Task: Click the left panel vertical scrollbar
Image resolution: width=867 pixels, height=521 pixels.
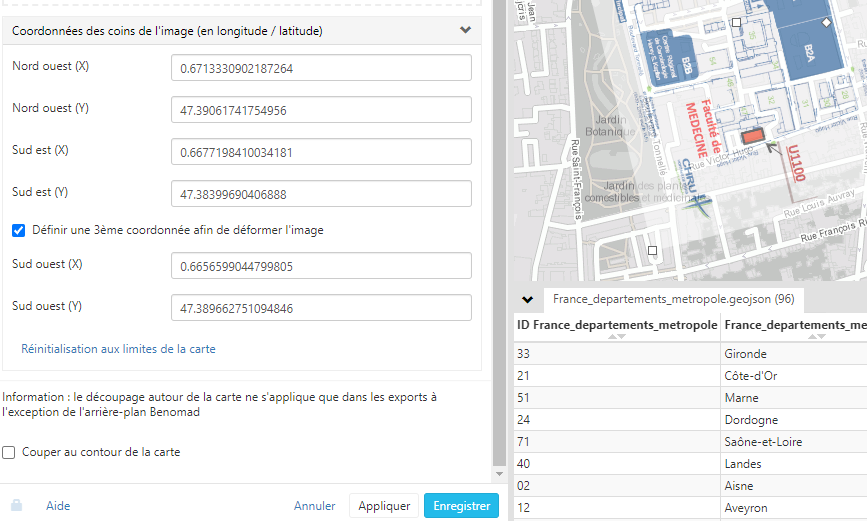Action: [499, 232]
